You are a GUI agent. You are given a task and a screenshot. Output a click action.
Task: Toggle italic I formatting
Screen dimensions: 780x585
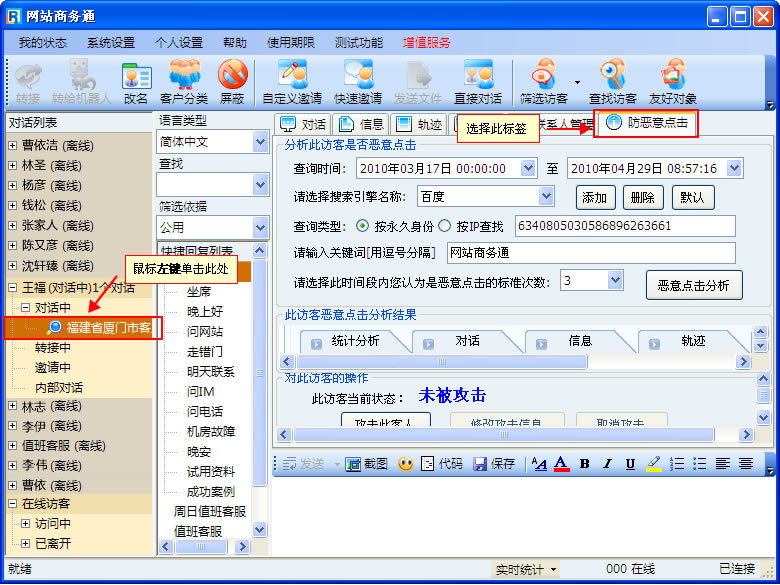607,464
